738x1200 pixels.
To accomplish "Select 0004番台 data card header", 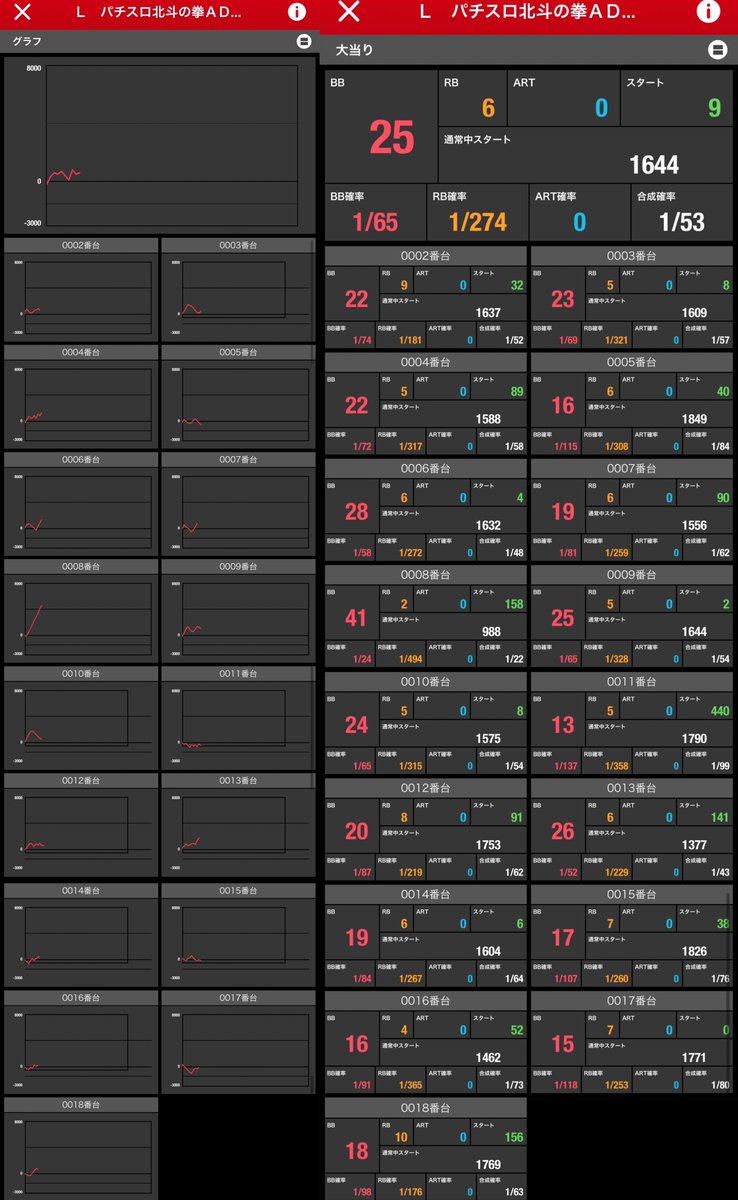I will click(x=425, y=362).
